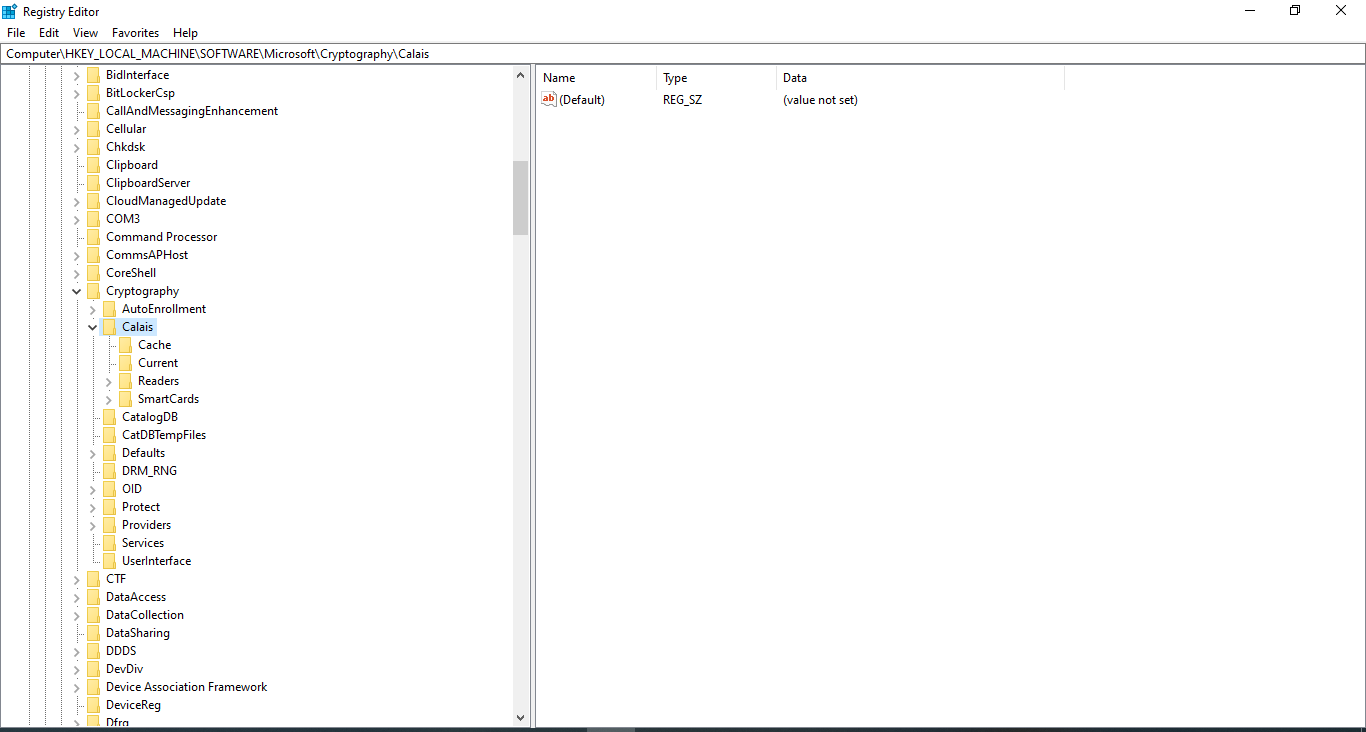Image resolution: width=1366 pixels, height=732 pixels.
Task: Select the DeviceReg key
Action: tap(133, 705)
